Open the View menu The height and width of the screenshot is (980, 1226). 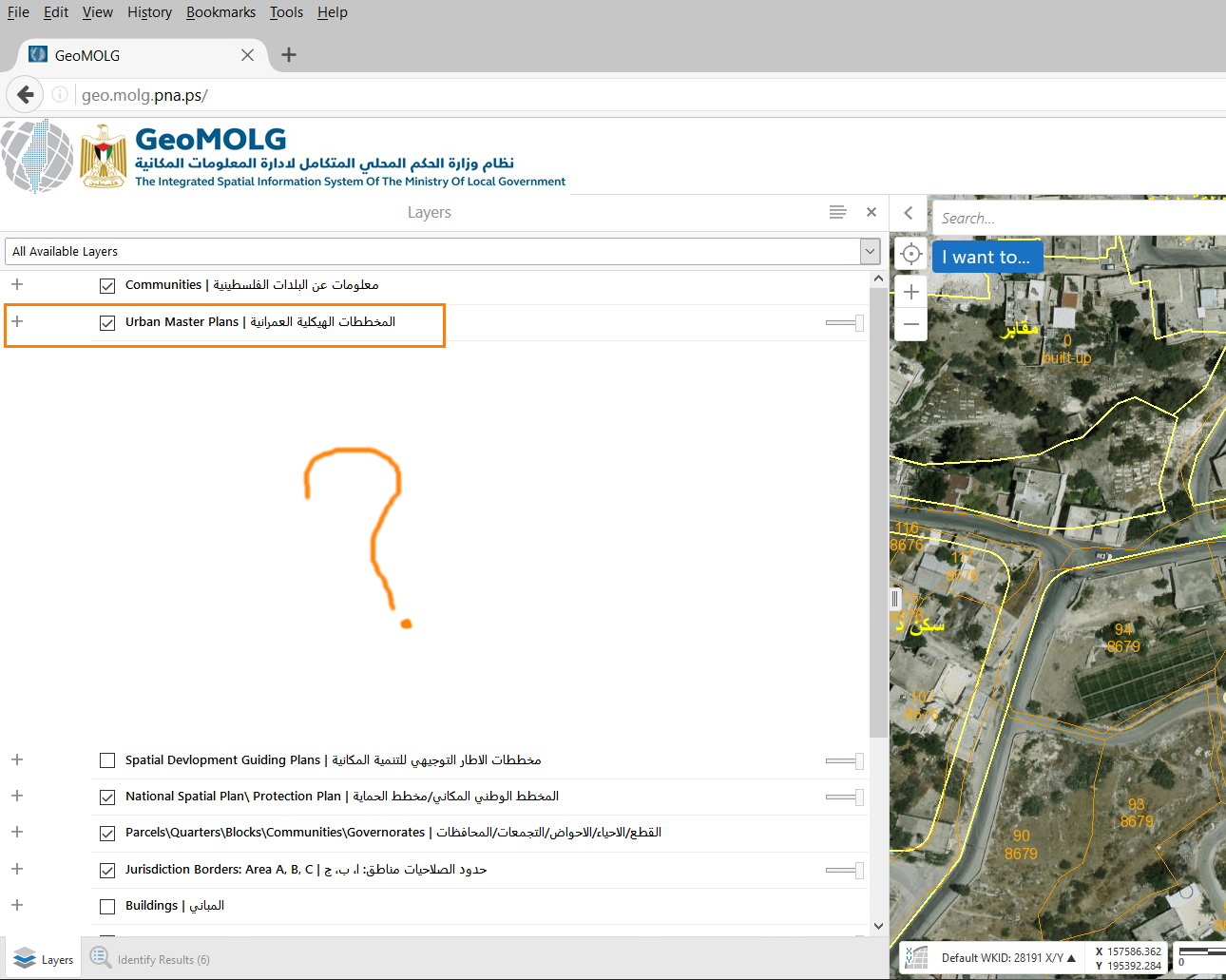click(x=97, y=12)
